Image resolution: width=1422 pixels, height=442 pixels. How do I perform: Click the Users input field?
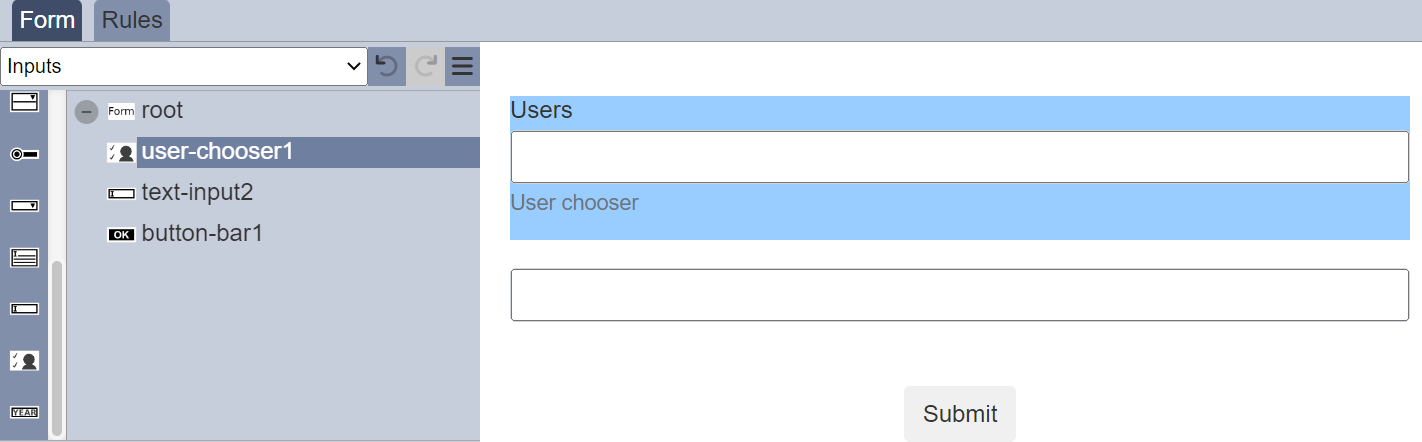pos(960,157)
